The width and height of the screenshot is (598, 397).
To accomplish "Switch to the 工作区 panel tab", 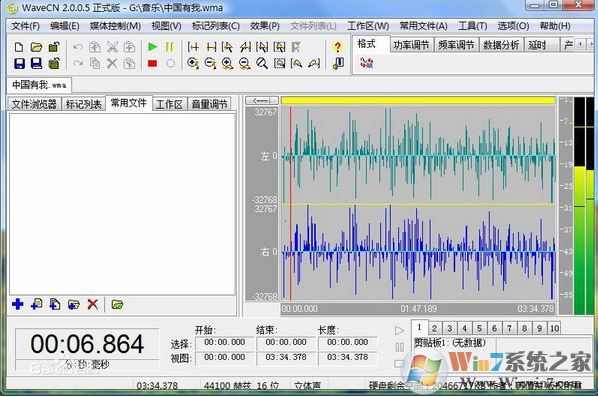I will [x=170, y=104].
